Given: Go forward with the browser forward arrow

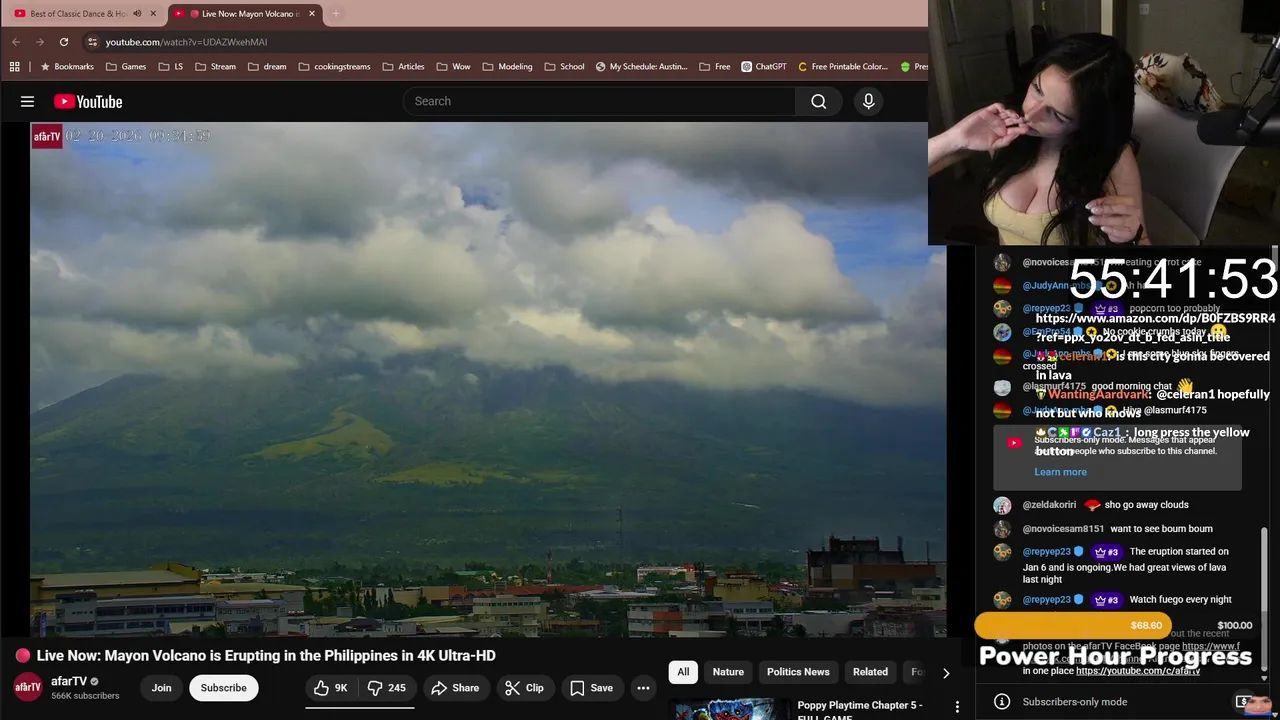Looking at the screenshot, I should point(39,42).
